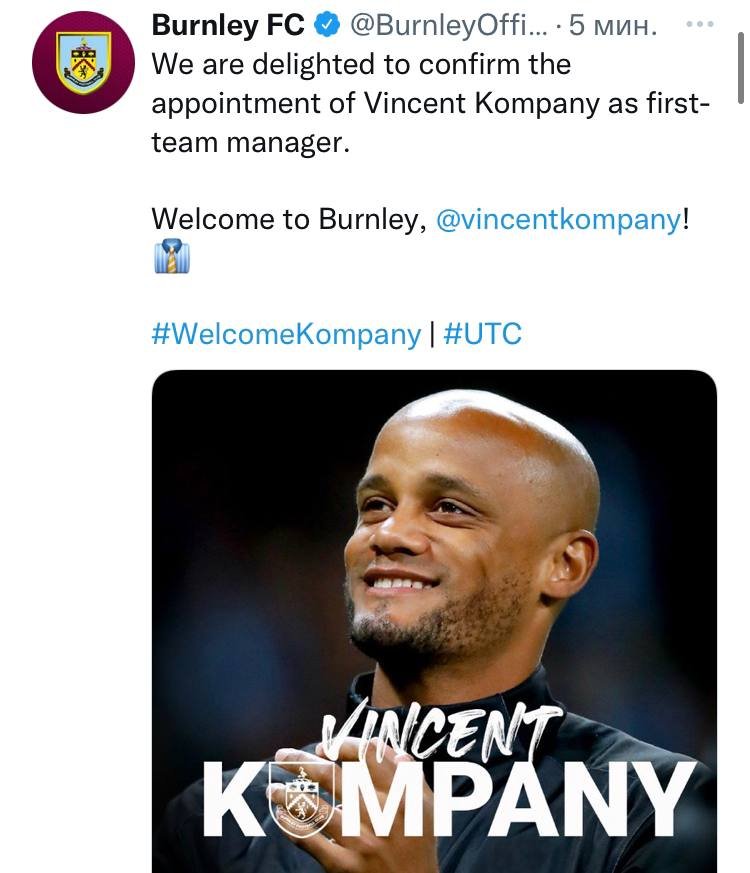Click the 'We are delighted to confirm' opening line
This screenshot has height=873, width=750.
(361, 64)
